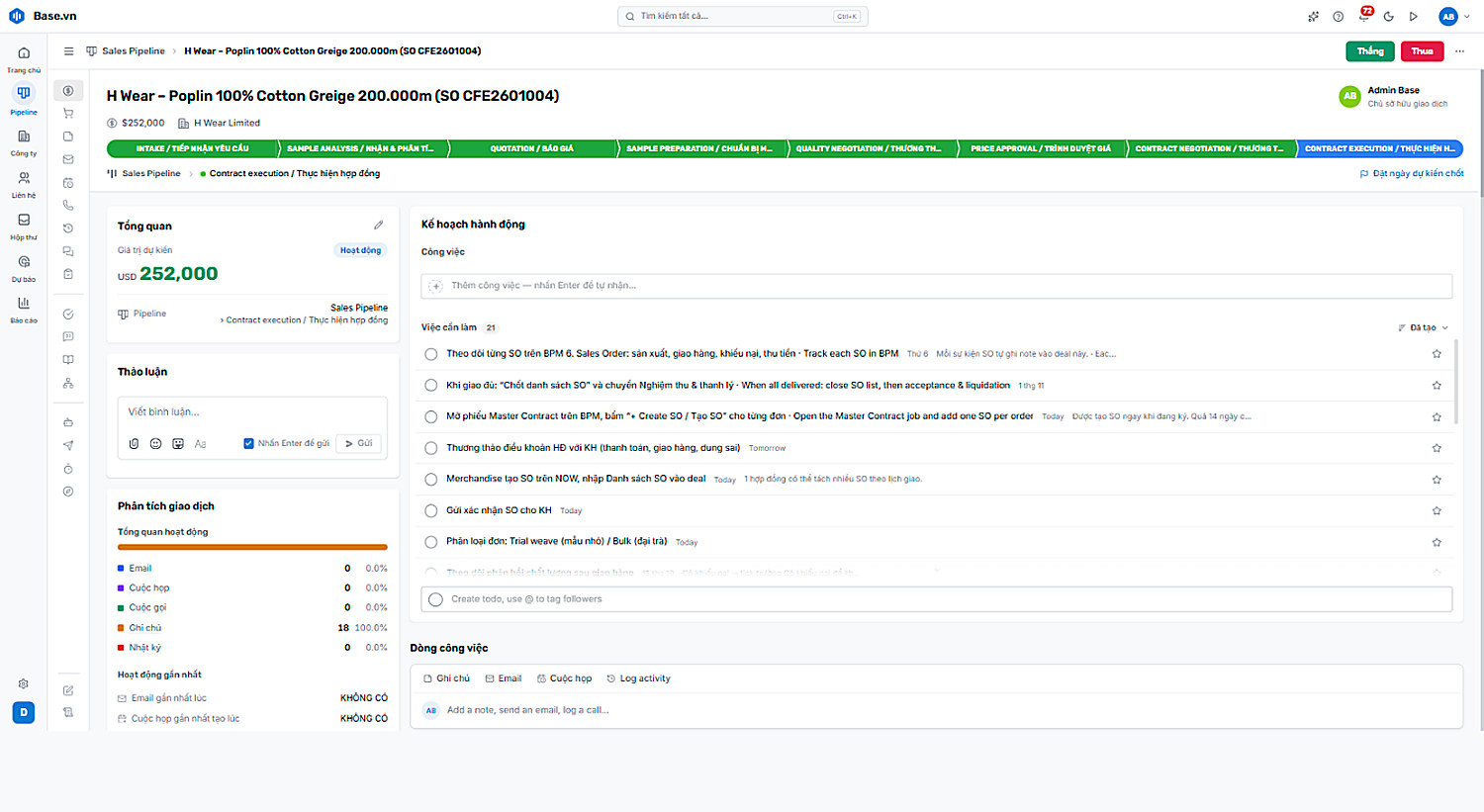Select the Quotation / Báo giá stage
The width and height of the screenshot is (1484, 812).
[532, 149]
